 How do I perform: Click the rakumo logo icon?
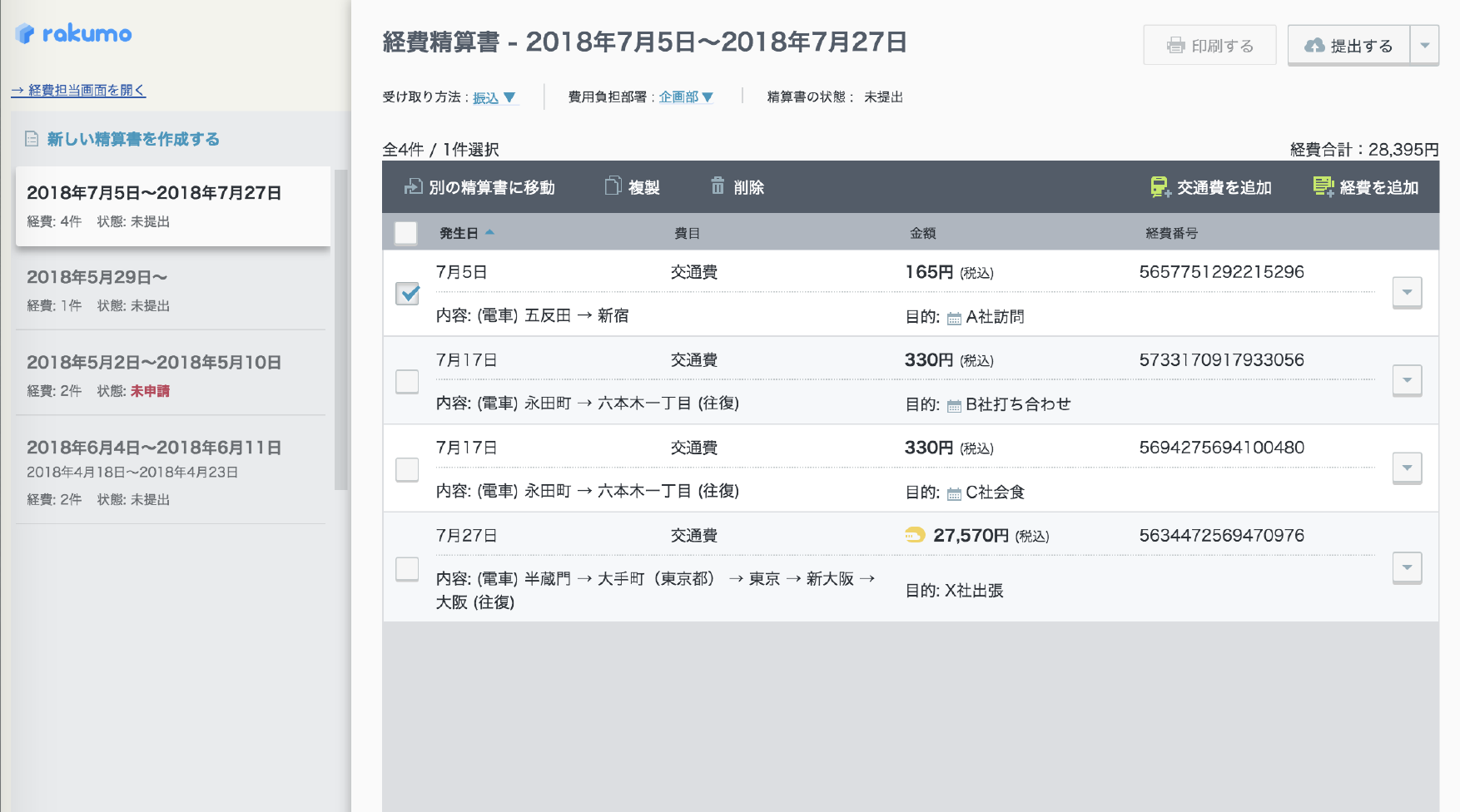point(25,34)
